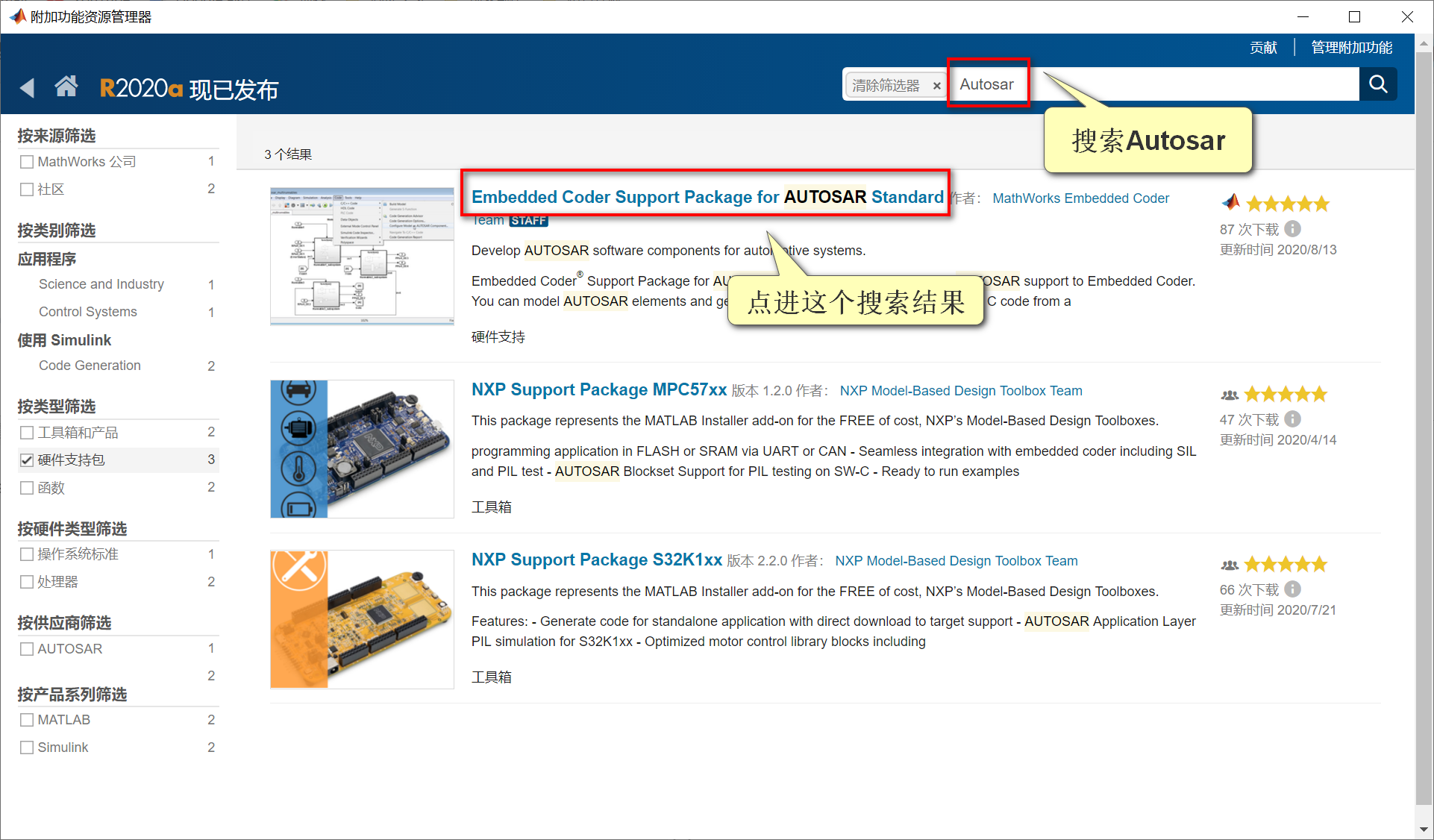Click community icon beside MPC57xx rating
The height and width of the screenshot is (840, 1434).
pos(1230,395)
